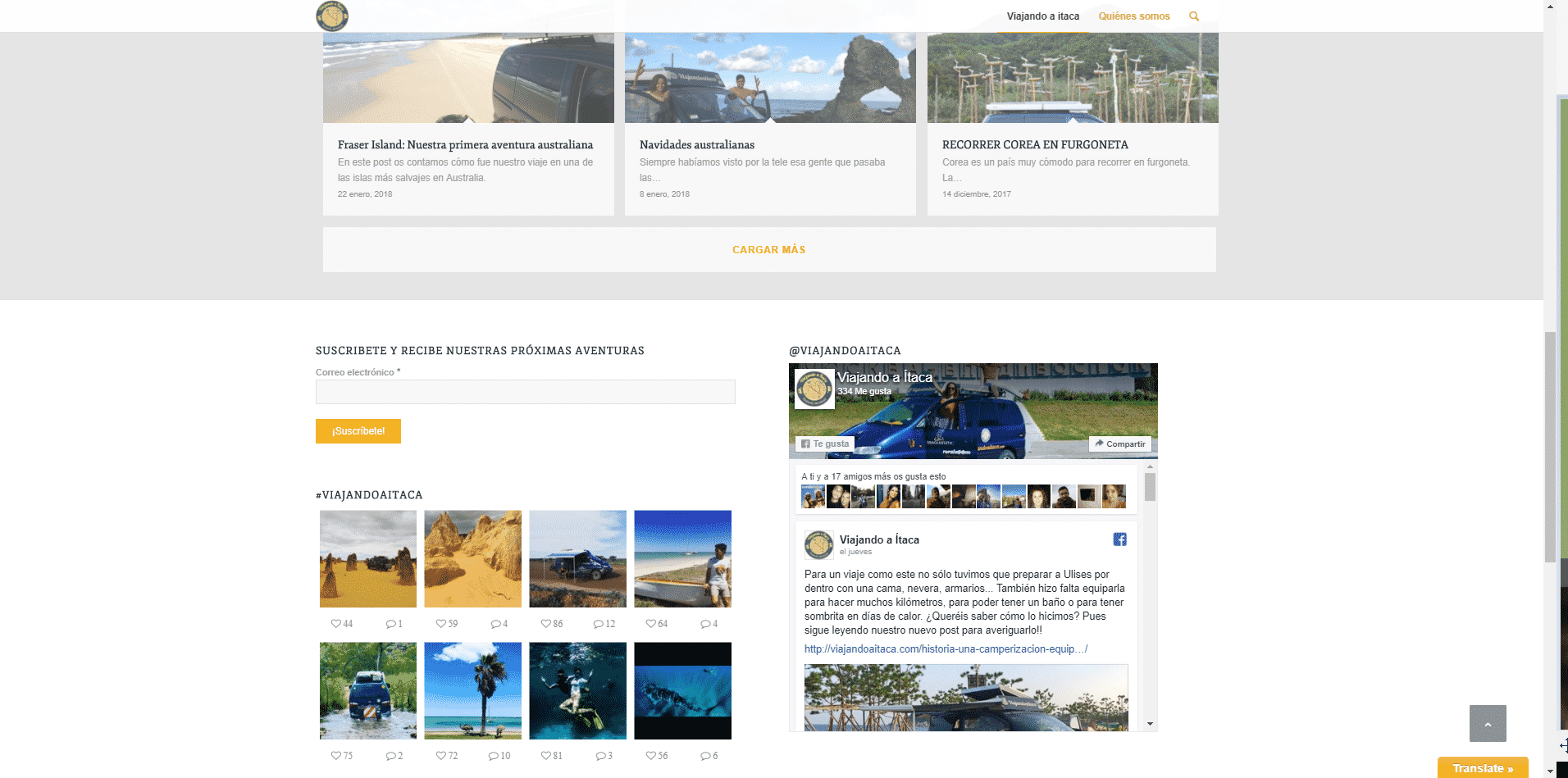Focus the Correo electrónico input field
Screen dimensions: 1568x778
[525, 392]
